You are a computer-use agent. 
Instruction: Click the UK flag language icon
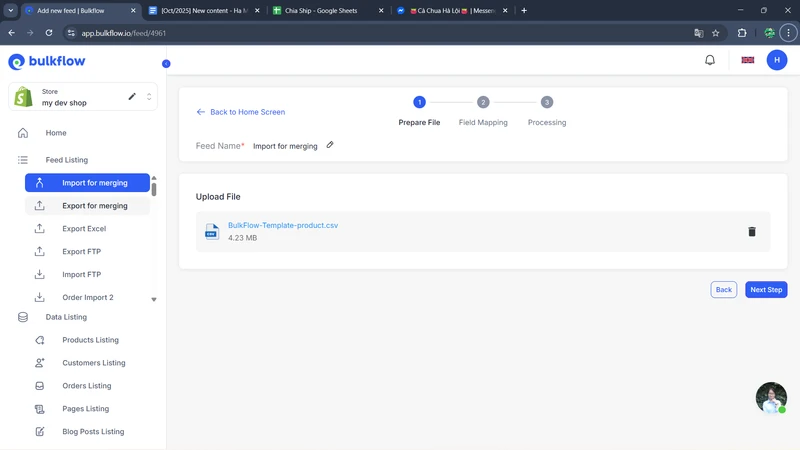point(747,60)
